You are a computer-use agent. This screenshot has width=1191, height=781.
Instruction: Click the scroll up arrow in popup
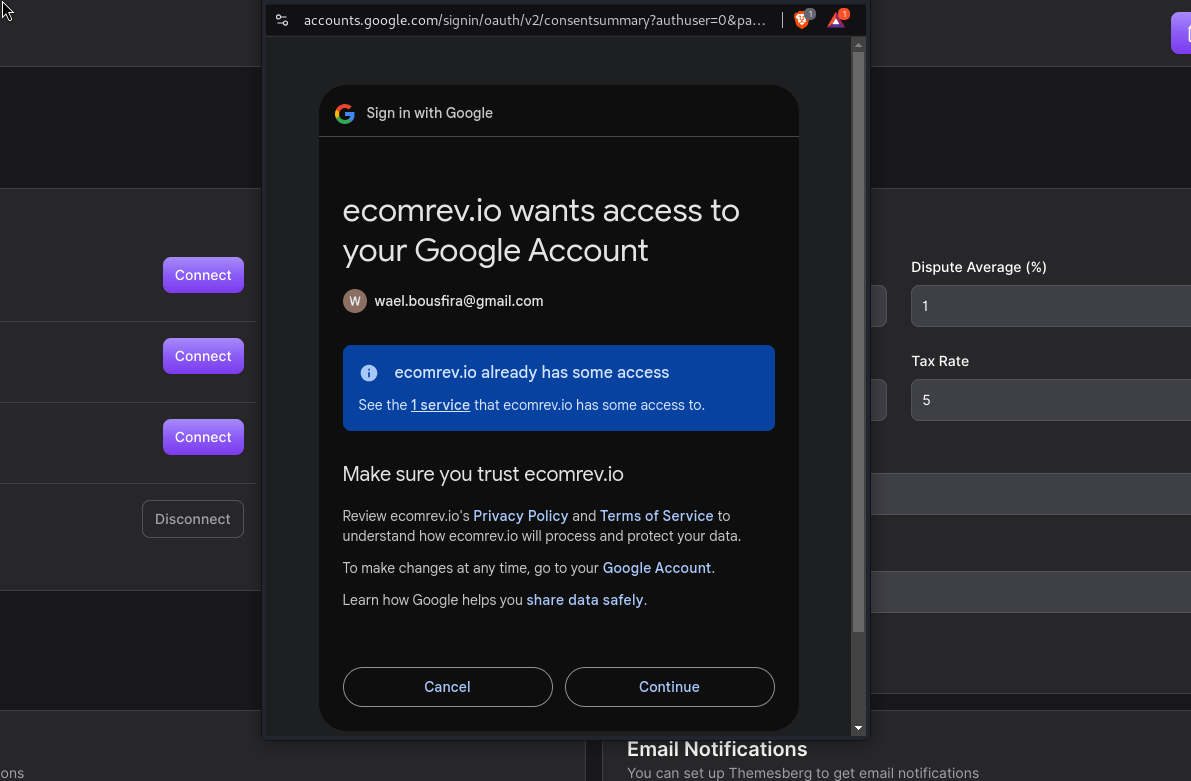tap(858, 45)
